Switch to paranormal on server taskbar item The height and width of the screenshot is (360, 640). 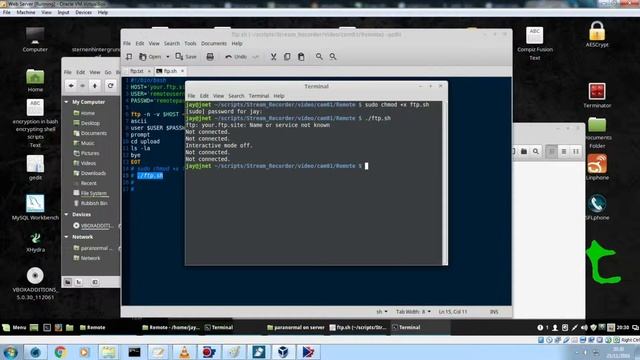click(x=296, y=327)
